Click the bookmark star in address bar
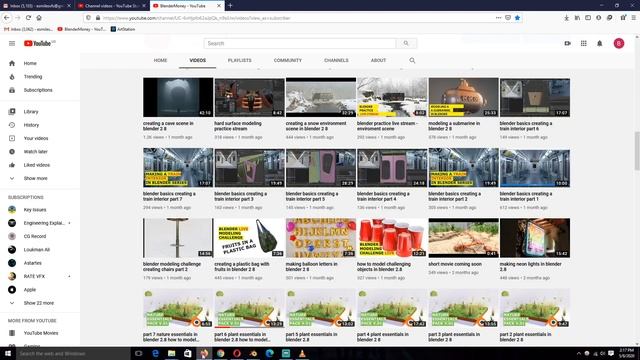The width and height of the screenshot is (640, 360). (517, 18)
